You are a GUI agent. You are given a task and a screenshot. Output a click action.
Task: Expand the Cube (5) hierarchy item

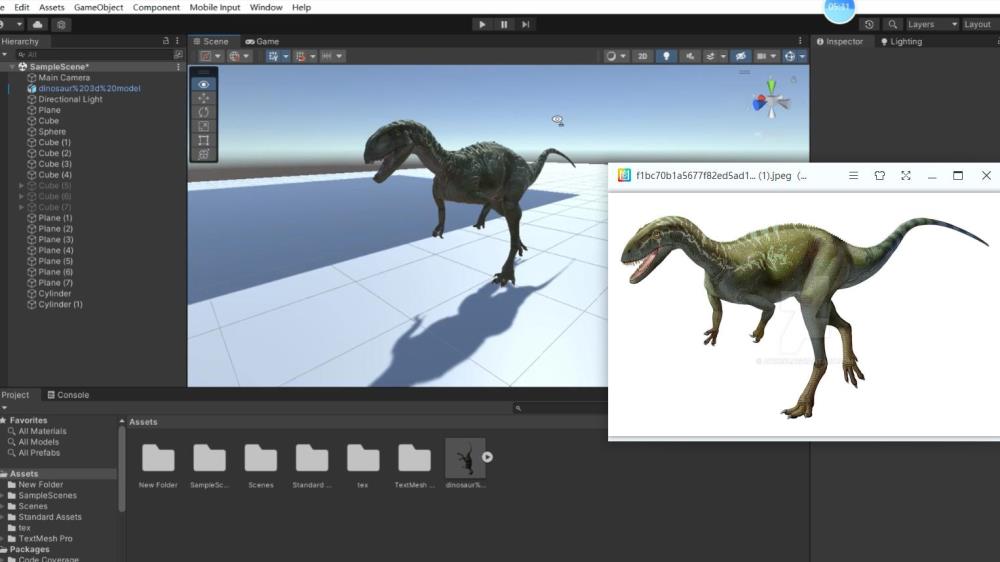[x=22, y=186]
